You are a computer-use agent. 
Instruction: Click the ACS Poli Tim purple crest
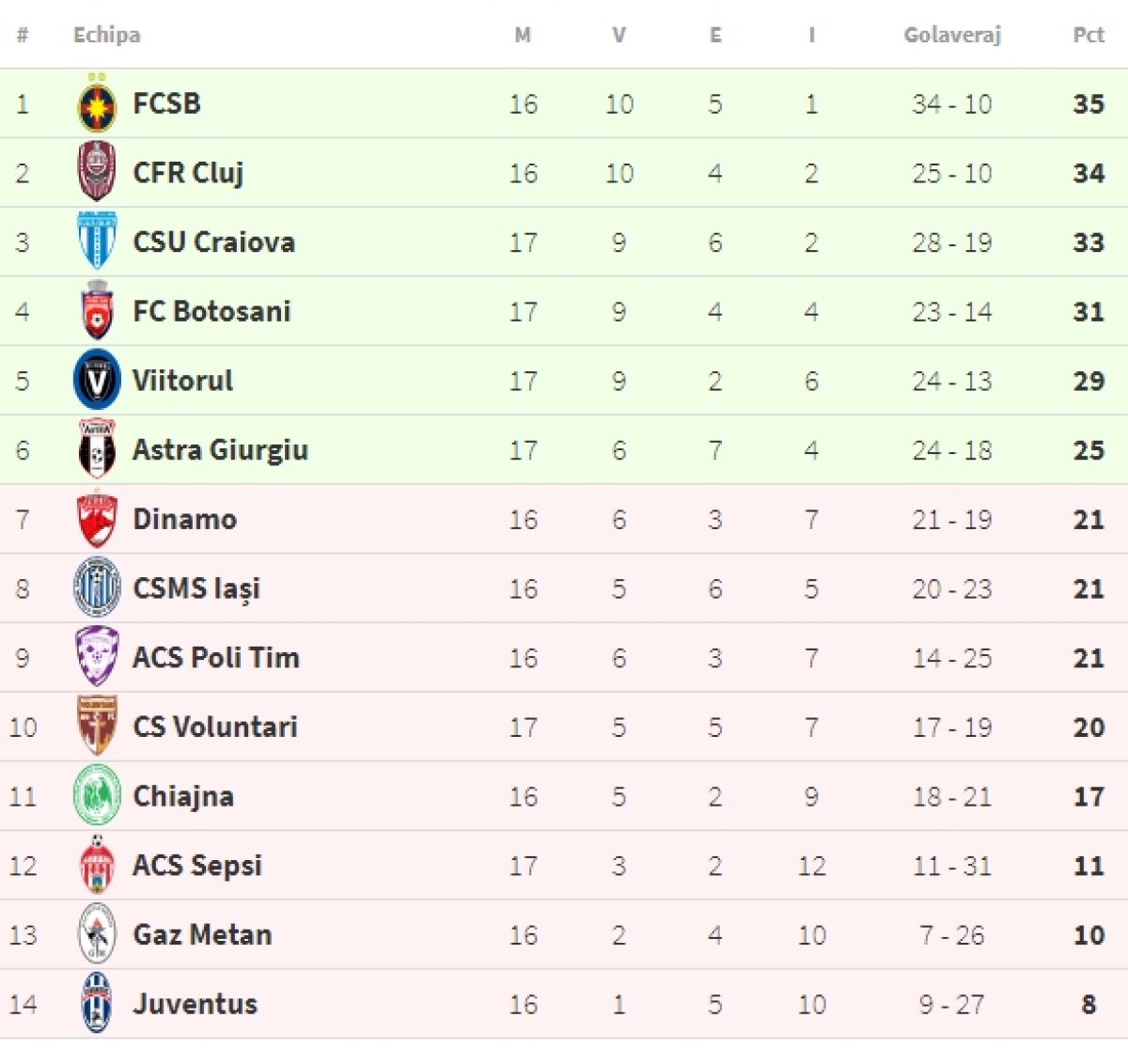tap(97, 657)
